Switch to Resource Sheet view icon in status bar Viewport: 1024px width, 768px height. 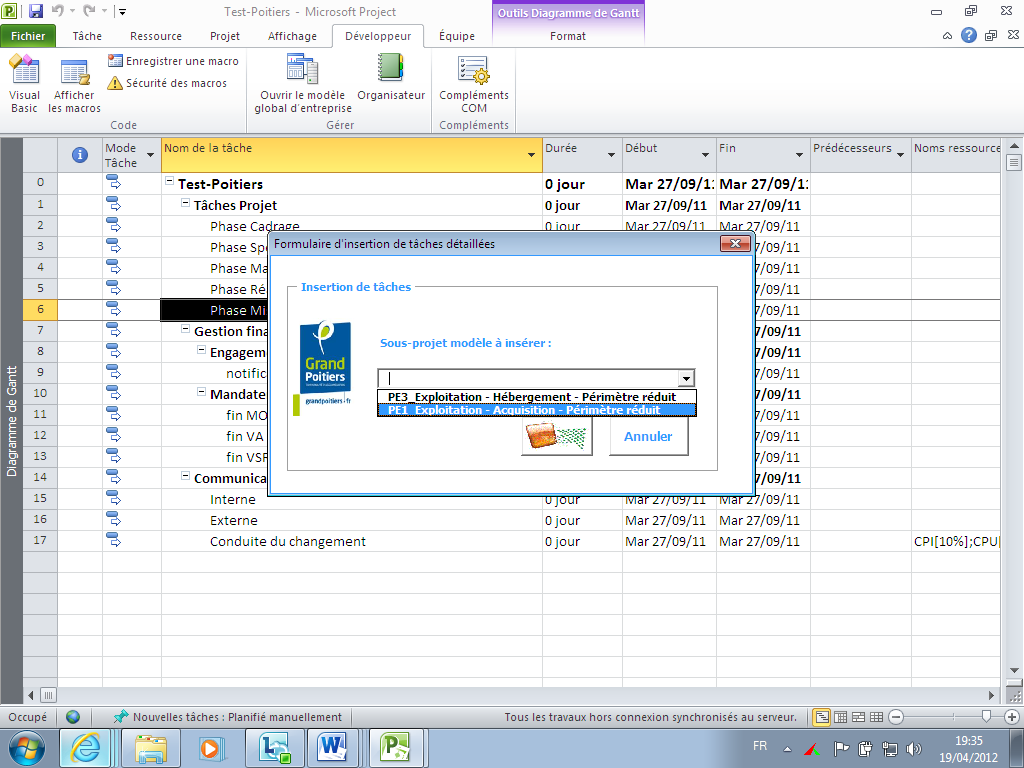876,717
